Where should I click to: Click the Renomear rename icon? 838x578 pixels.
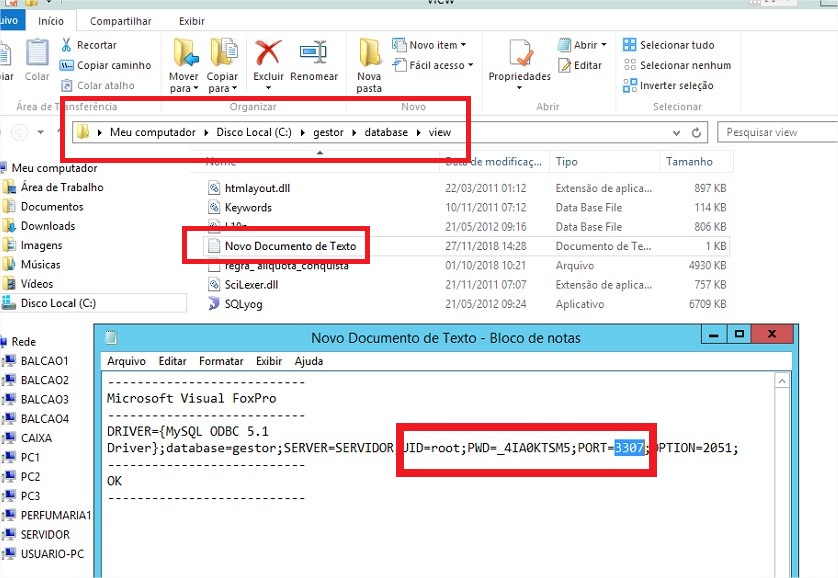[x=314, y=54]
